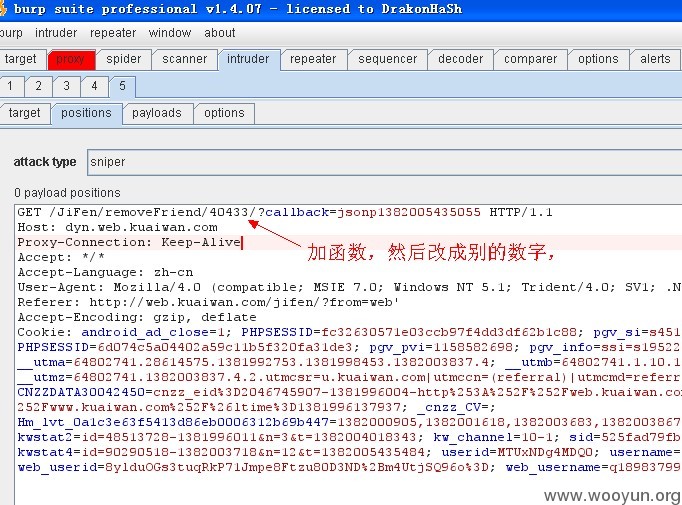Image resolution: width=682 pixels, height=505 pixels.
Task: Select intruder attack tab 1
Action: [x=10, y=86]
